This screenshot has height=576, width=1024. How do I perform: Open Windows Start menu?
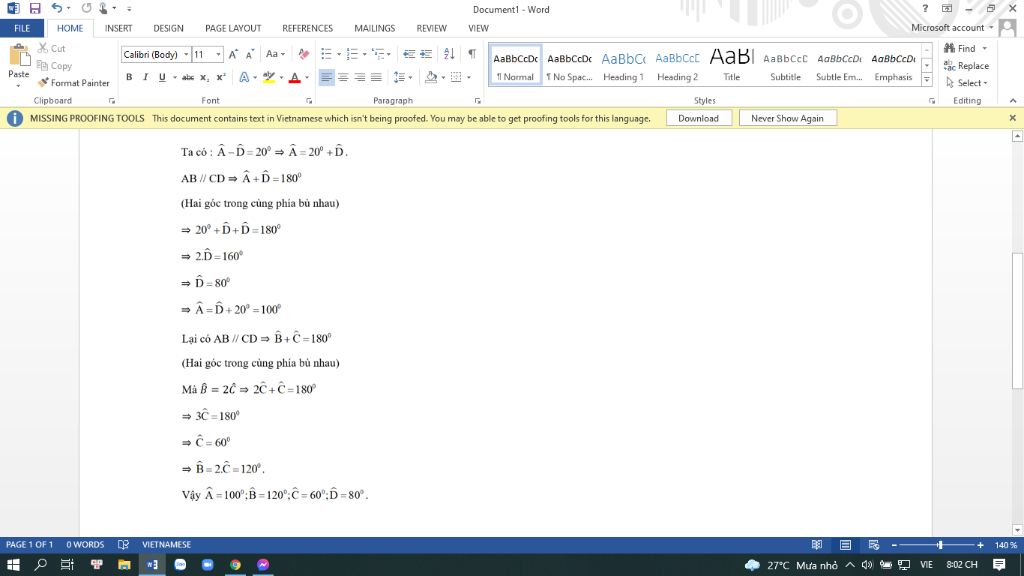13,565
